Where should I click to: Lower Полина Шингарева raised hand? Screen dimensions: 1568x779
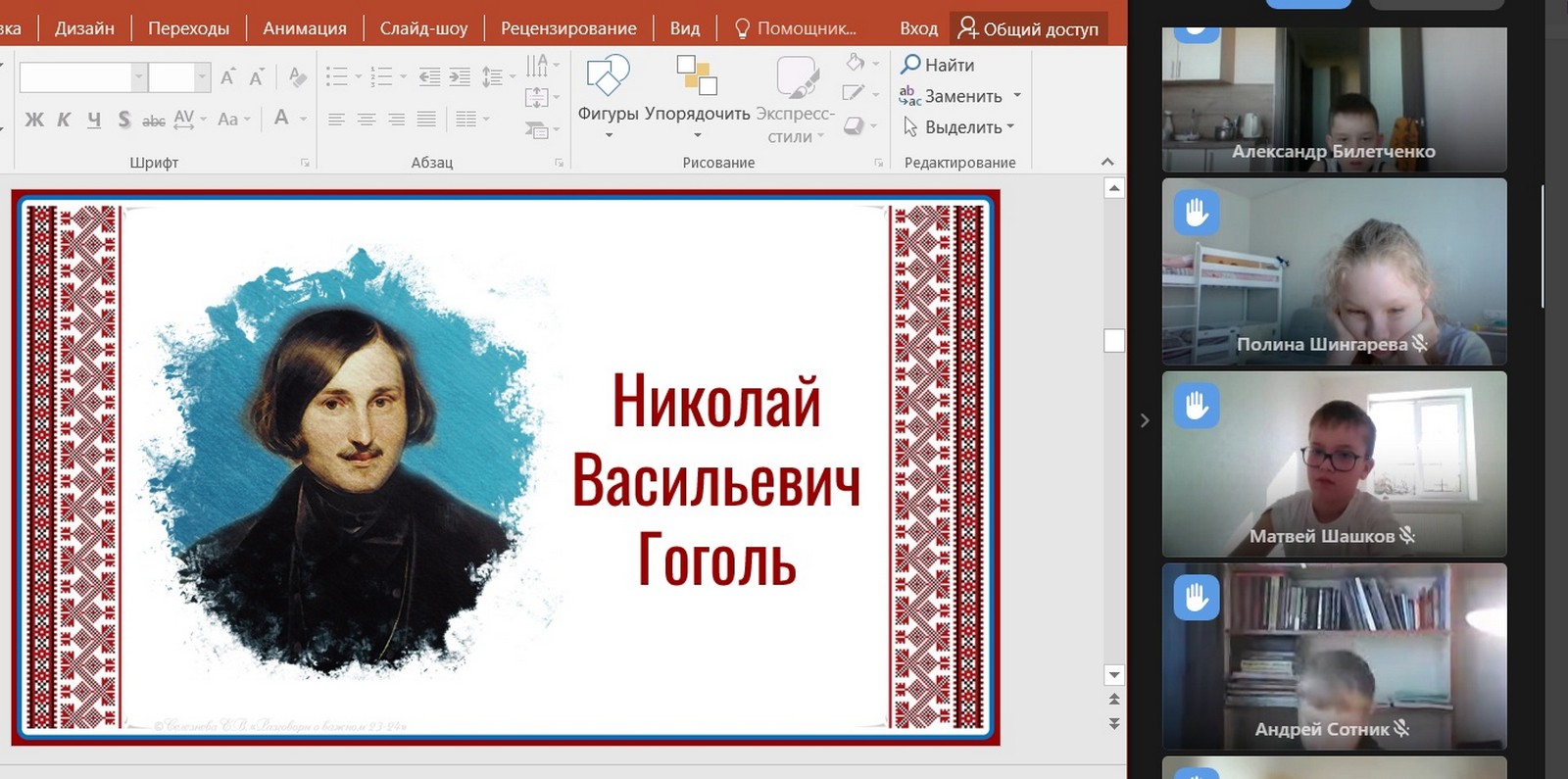[1197, 212]
